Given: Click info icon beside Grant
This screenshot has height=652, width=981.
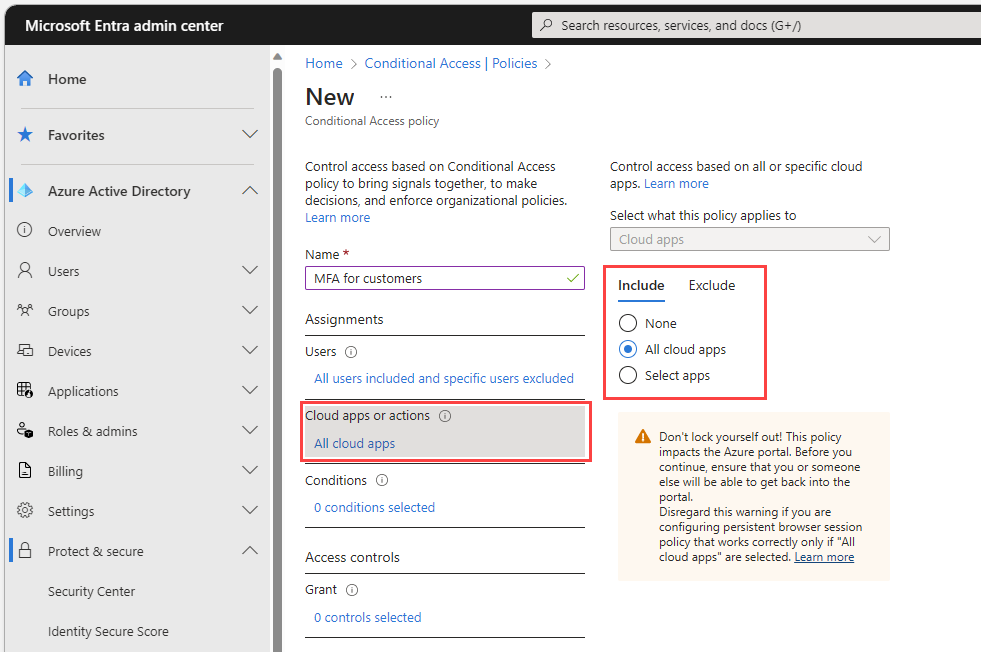Looking at the screenshot, I should coord(352,590).
